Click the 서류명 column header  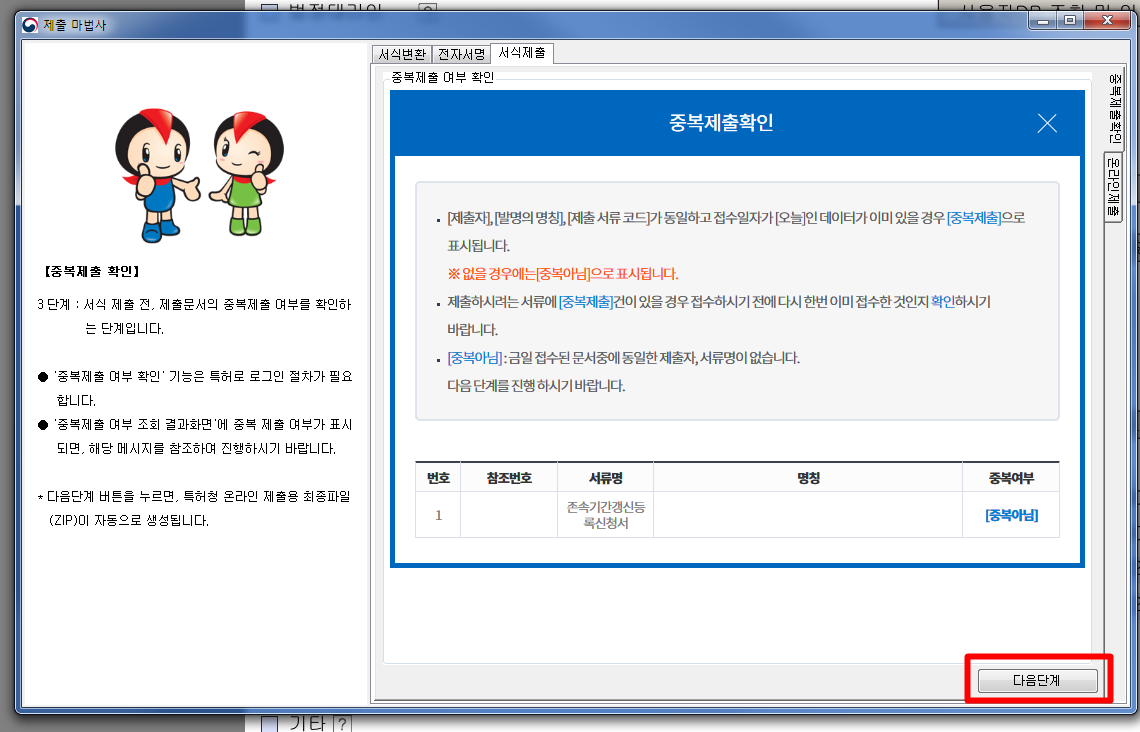(x=606, y=478)
